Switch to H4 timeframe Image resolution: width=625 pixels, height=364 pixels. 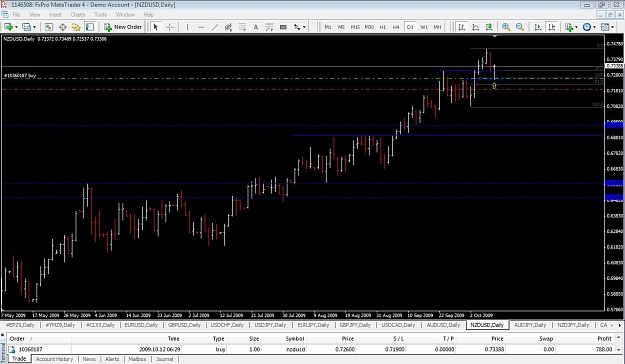point(396,27)
